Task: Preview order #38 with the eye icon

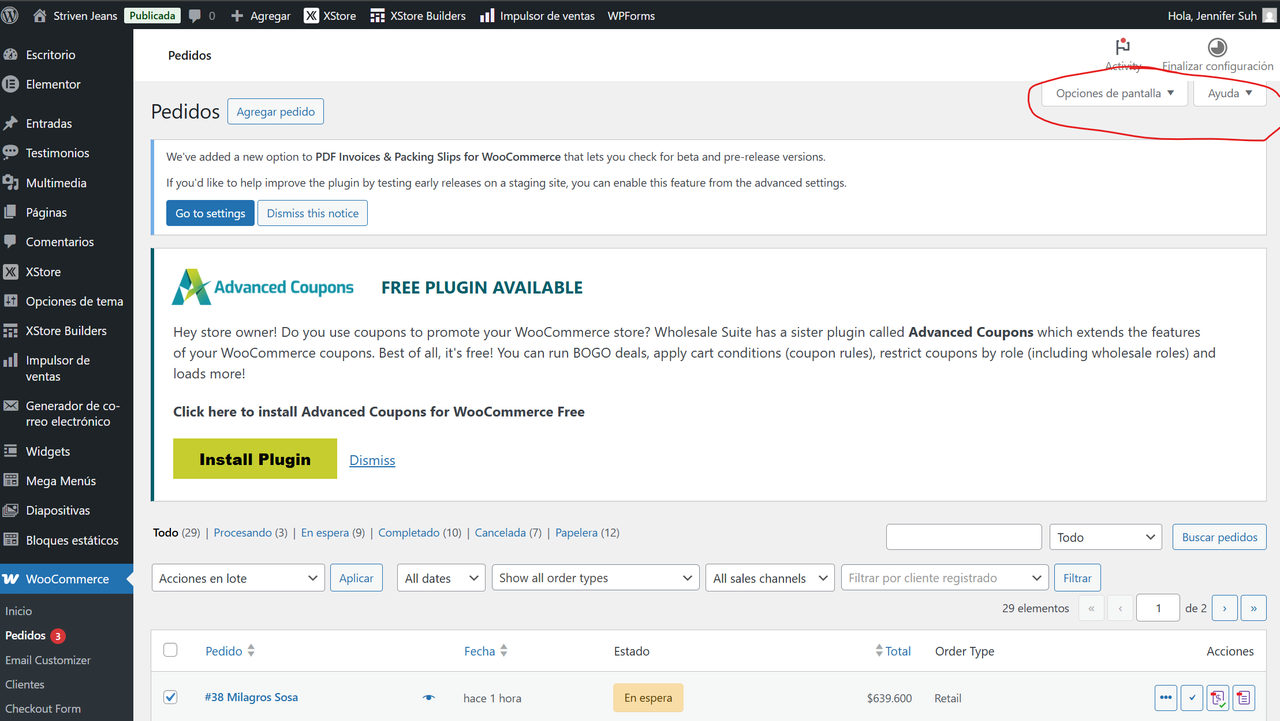Action: pos(429,698)
